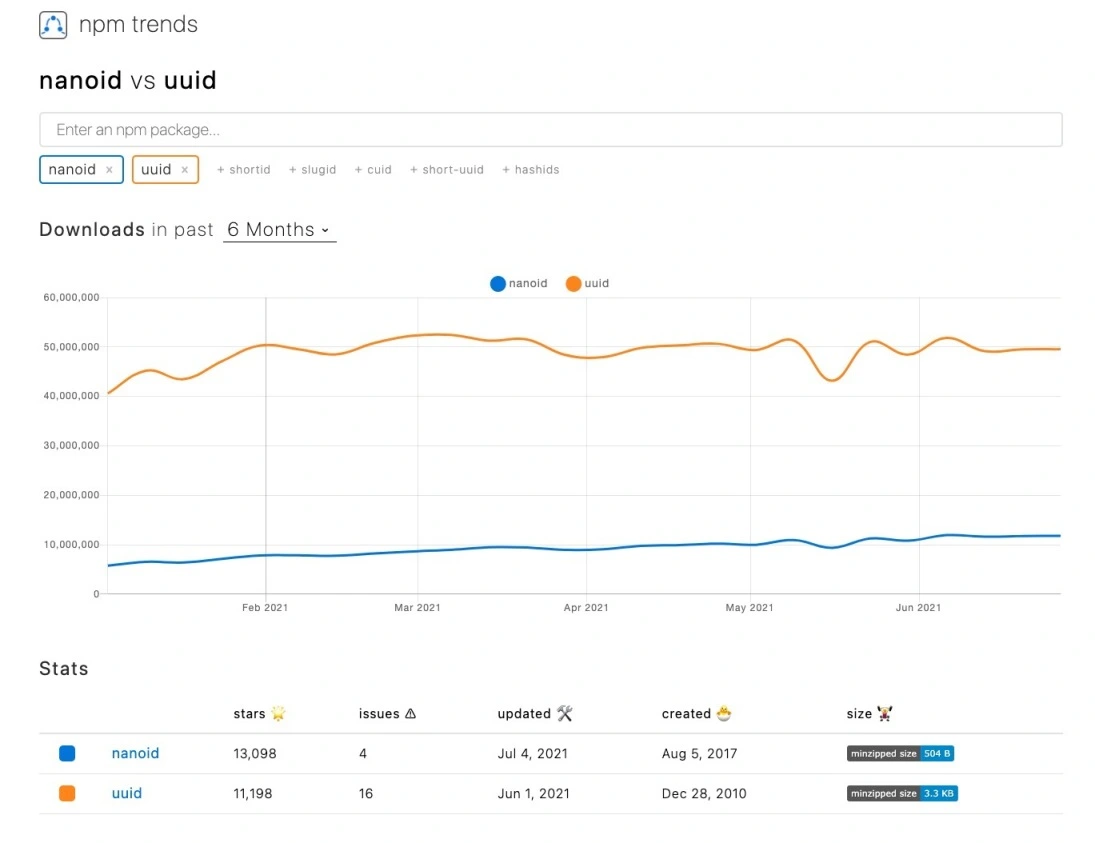Remove the nanoid package tag
This screenshot has height=843, width=1095.
tap(109, 170)
